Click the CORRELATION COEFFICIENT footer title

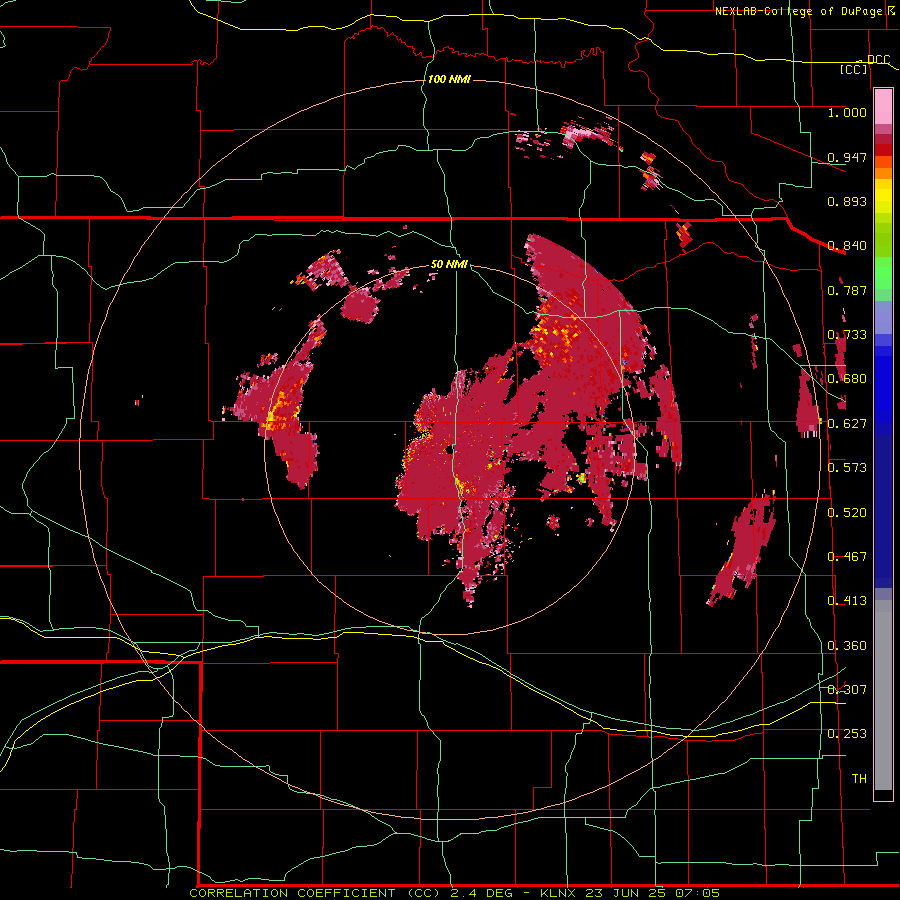(293, 893)
